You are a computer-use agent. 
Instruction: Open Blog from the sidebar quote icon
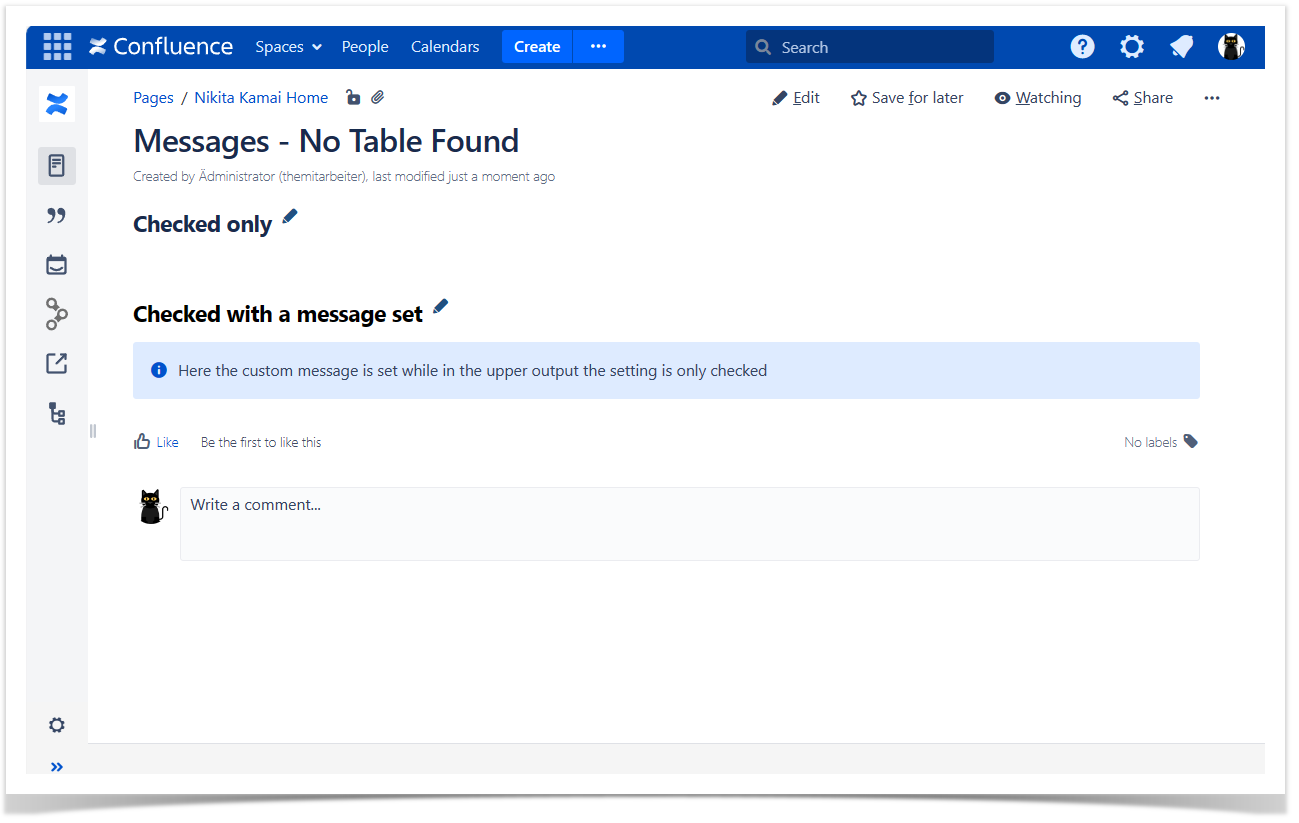pyautogui.click(x=57, y=216)
